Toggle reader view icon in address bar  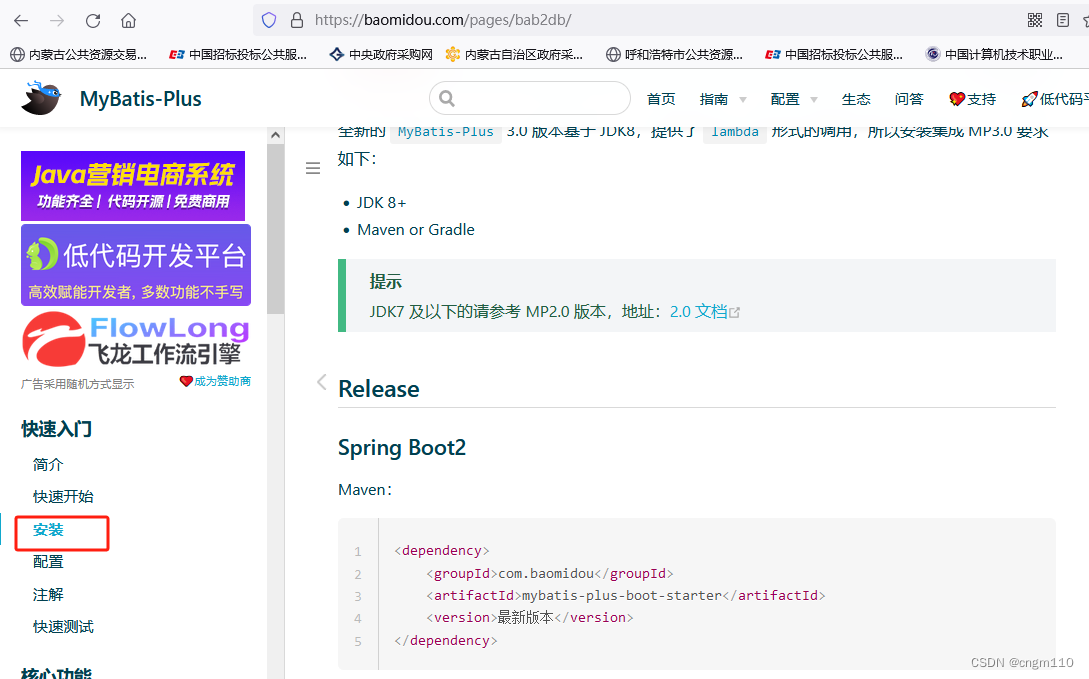(x=1063, y=20)
